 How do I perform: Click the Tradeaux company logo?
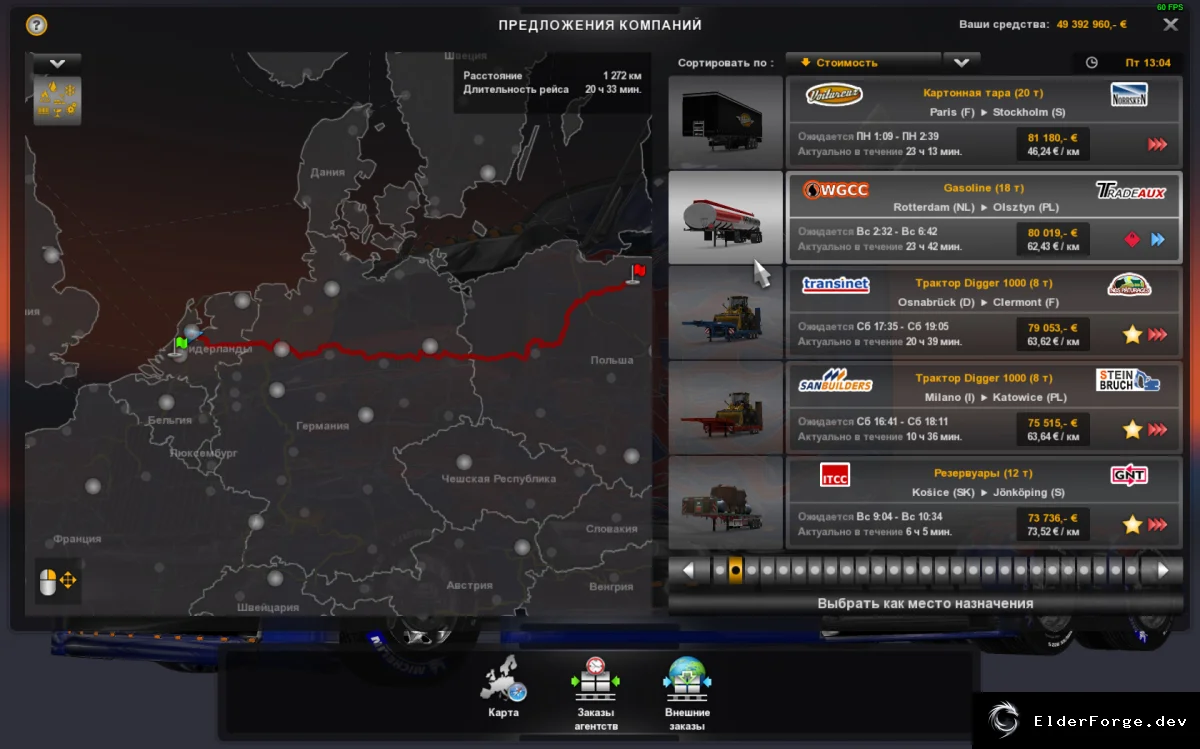[x=1130, y=190]
